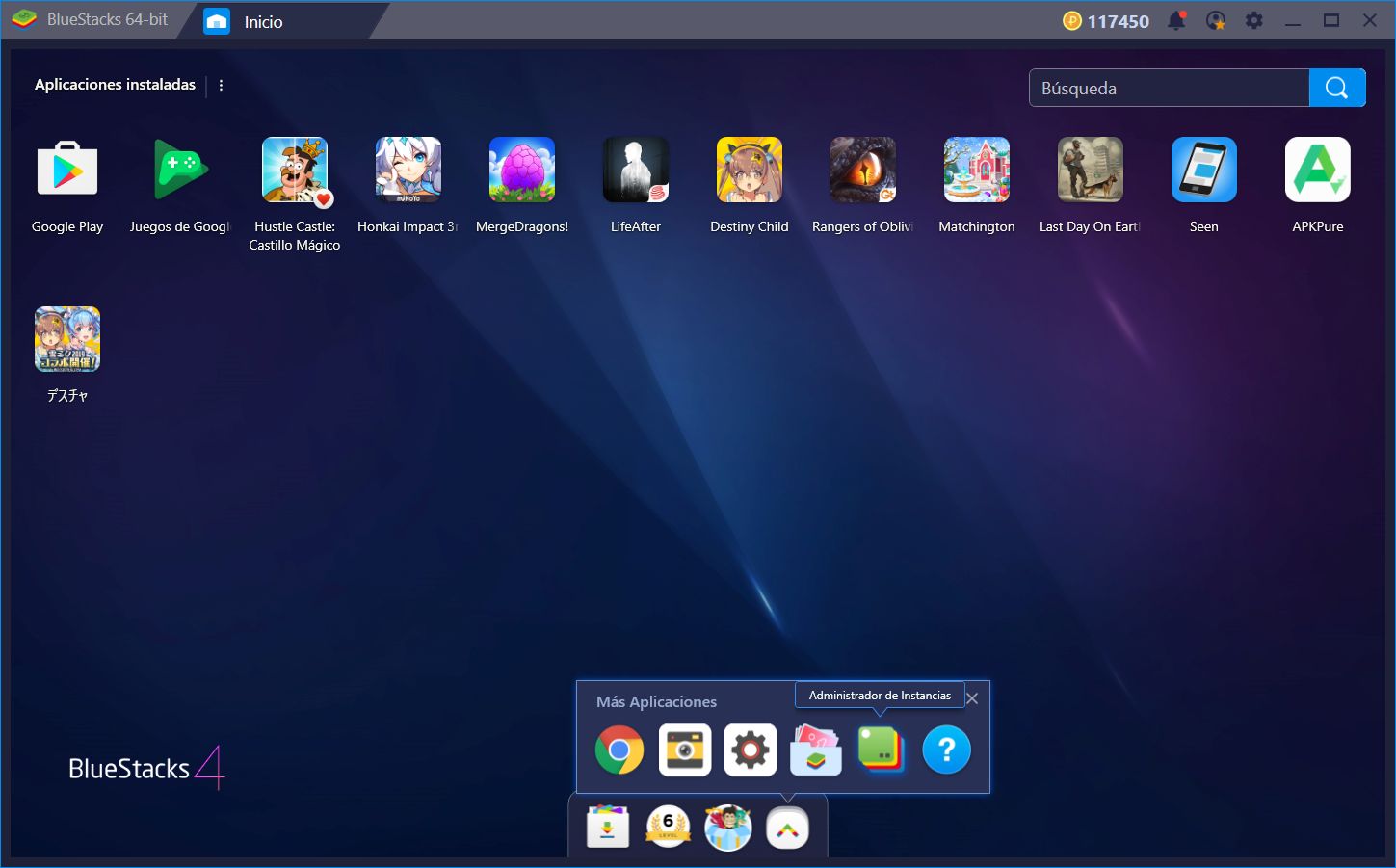1396x868 pixels.
Task: Click the blue search magnifier button
Action: pos(1337,88)
